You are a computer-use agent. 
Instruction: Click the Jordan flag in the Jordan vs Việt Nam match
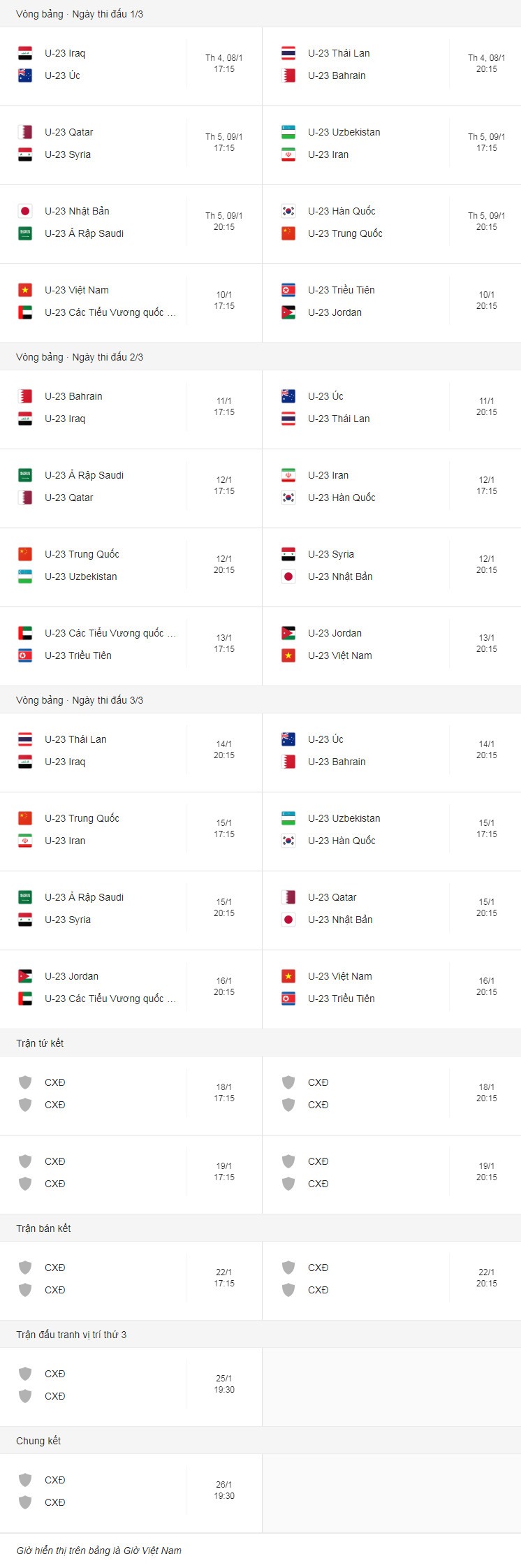(x=288, y=633)
